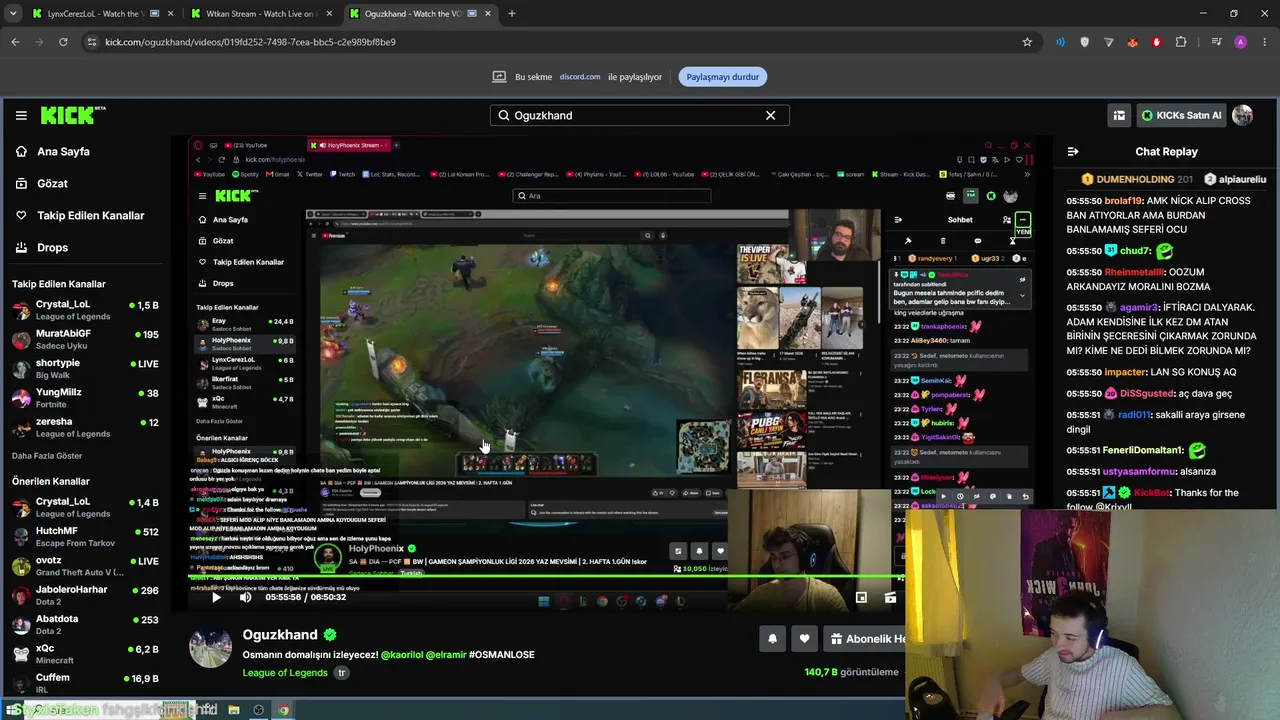Open zeresha followed channel
Viewport: 1280px width, 720px height.
pos(85,427)
